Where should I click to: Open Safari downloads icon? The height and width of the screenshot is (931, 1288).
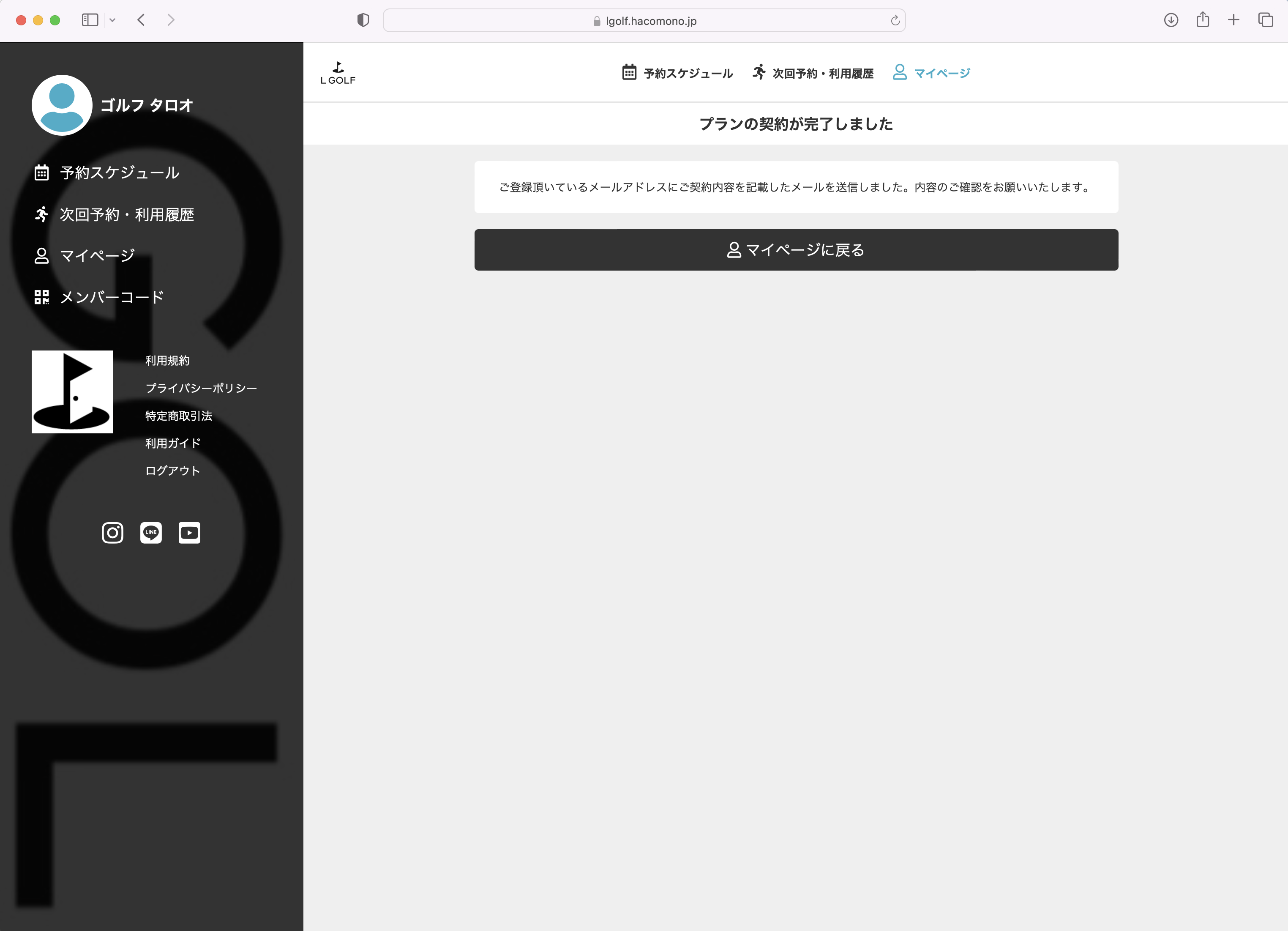pos(1171,20)
